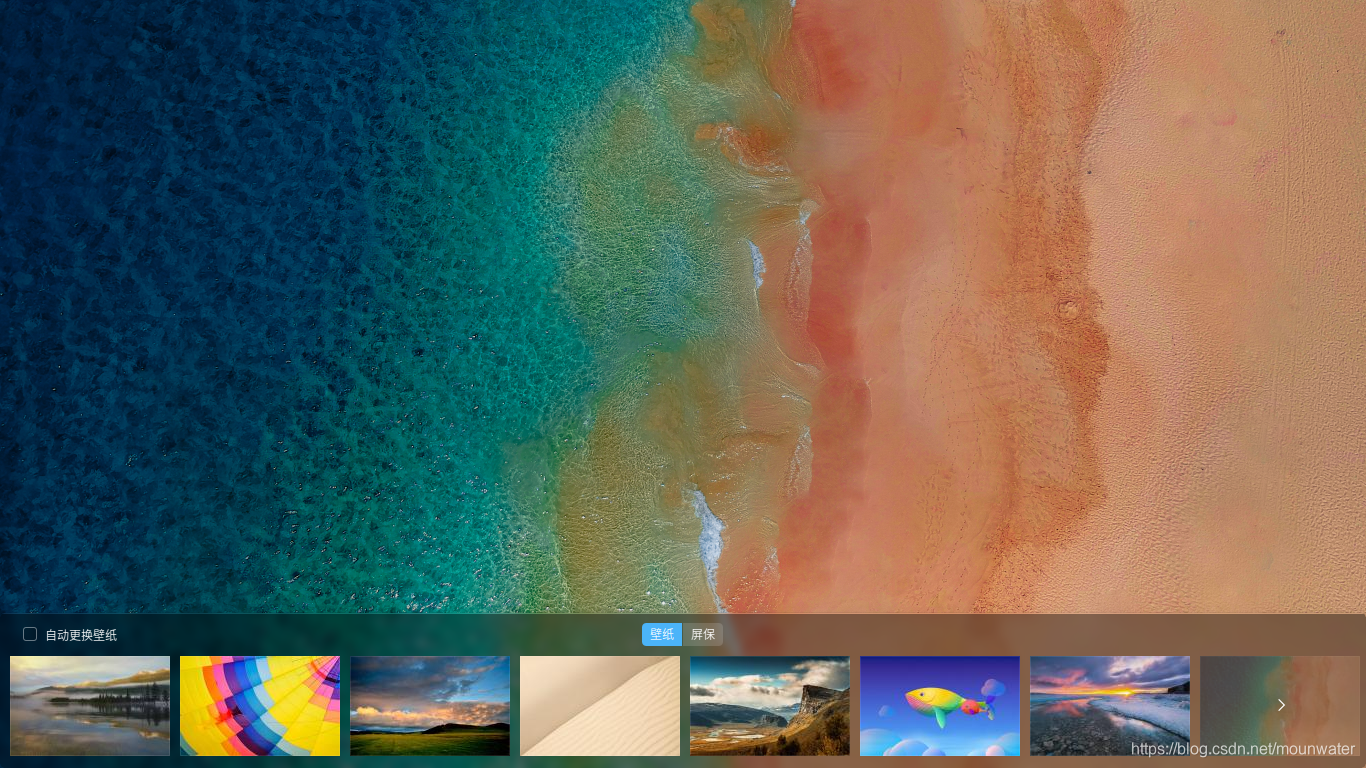Select the 壁纸 tab
Viewport: 1366px width, 768px height.
pos(662,634)
